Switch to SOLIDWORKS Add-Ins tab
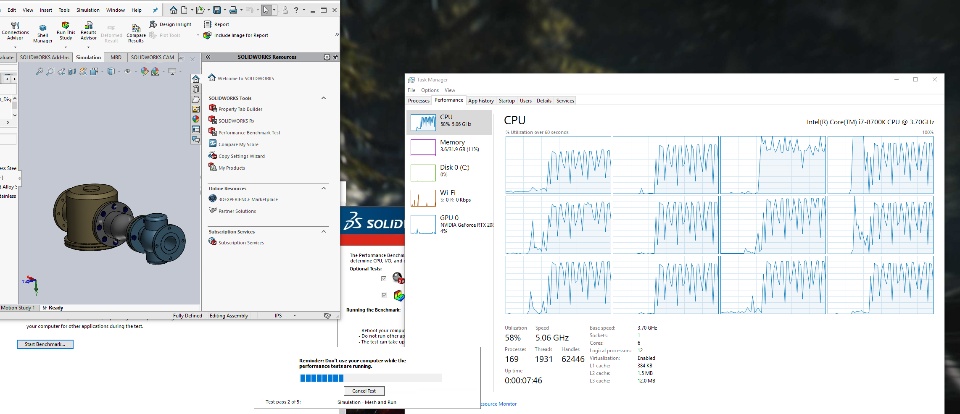 (x=45, y=58)
